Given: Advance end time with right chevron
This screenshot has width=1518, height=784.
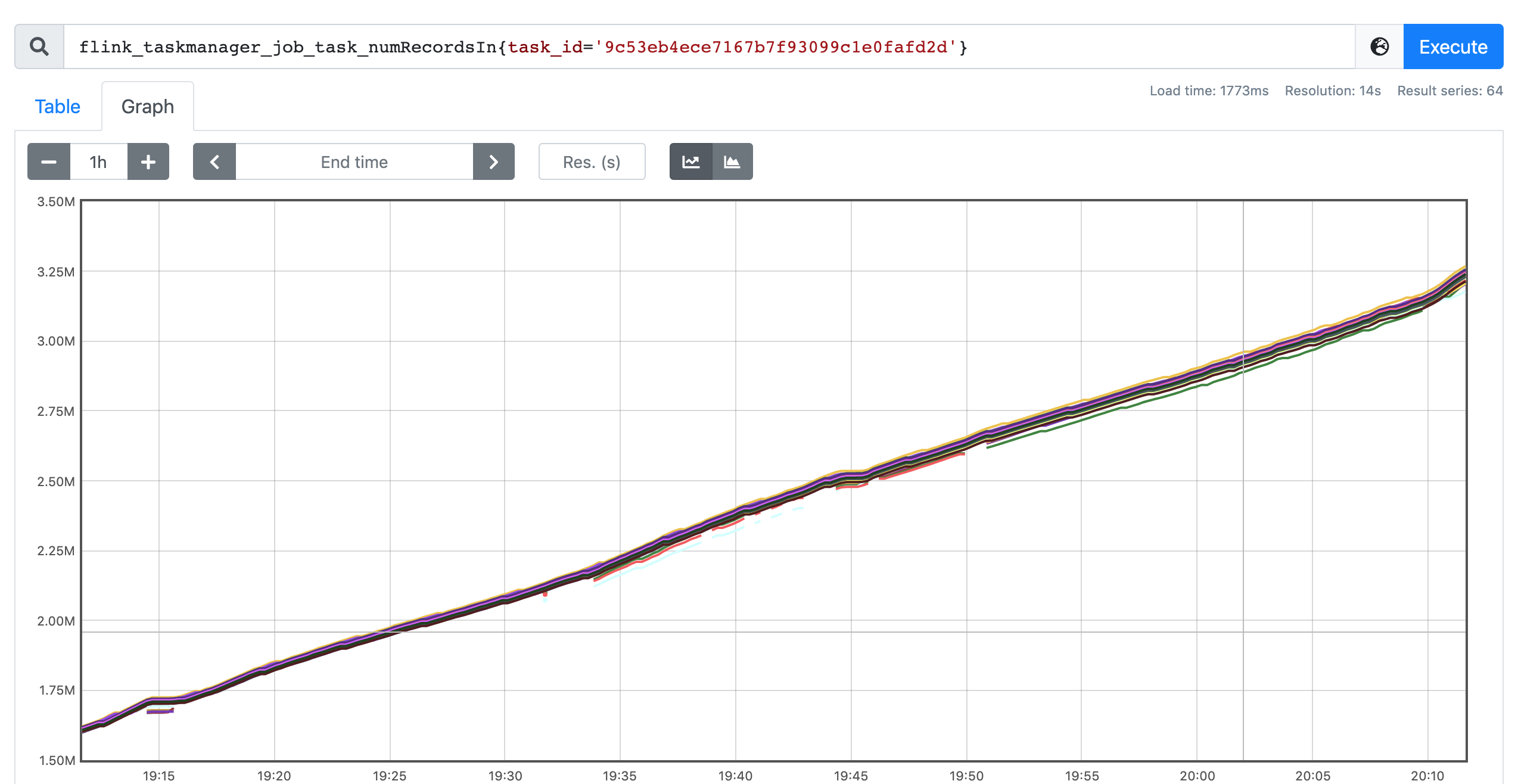Looking at the screenshot, I should coord(493,161).
